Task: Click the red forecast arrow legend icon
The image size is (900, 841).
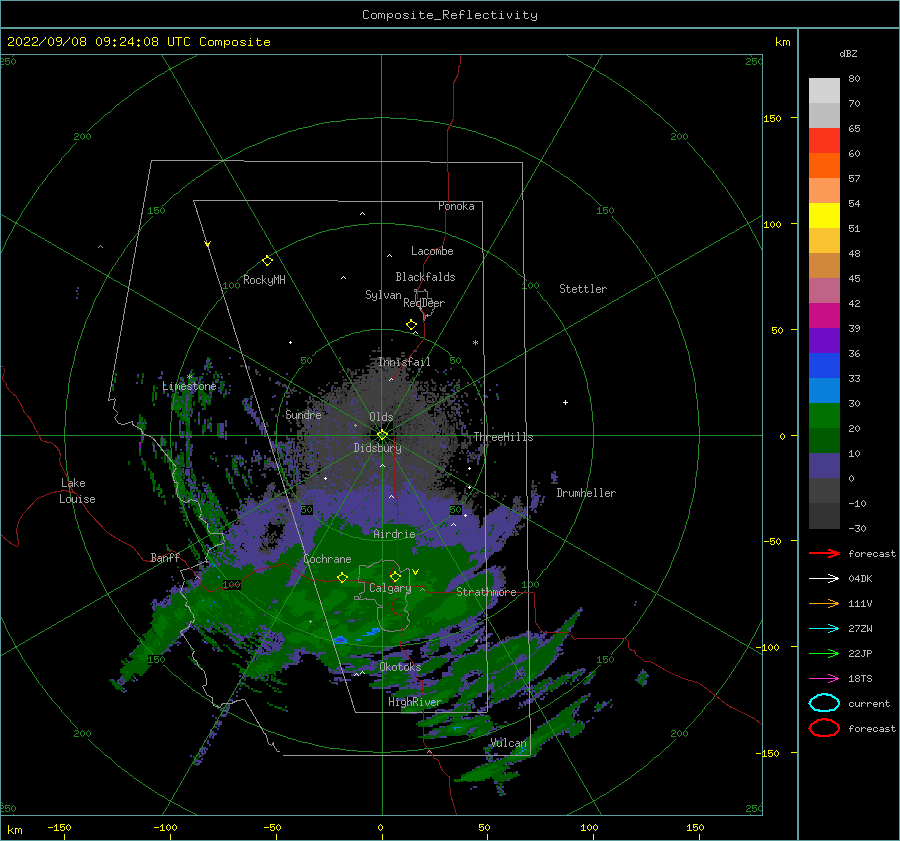Action: (824, 553)
